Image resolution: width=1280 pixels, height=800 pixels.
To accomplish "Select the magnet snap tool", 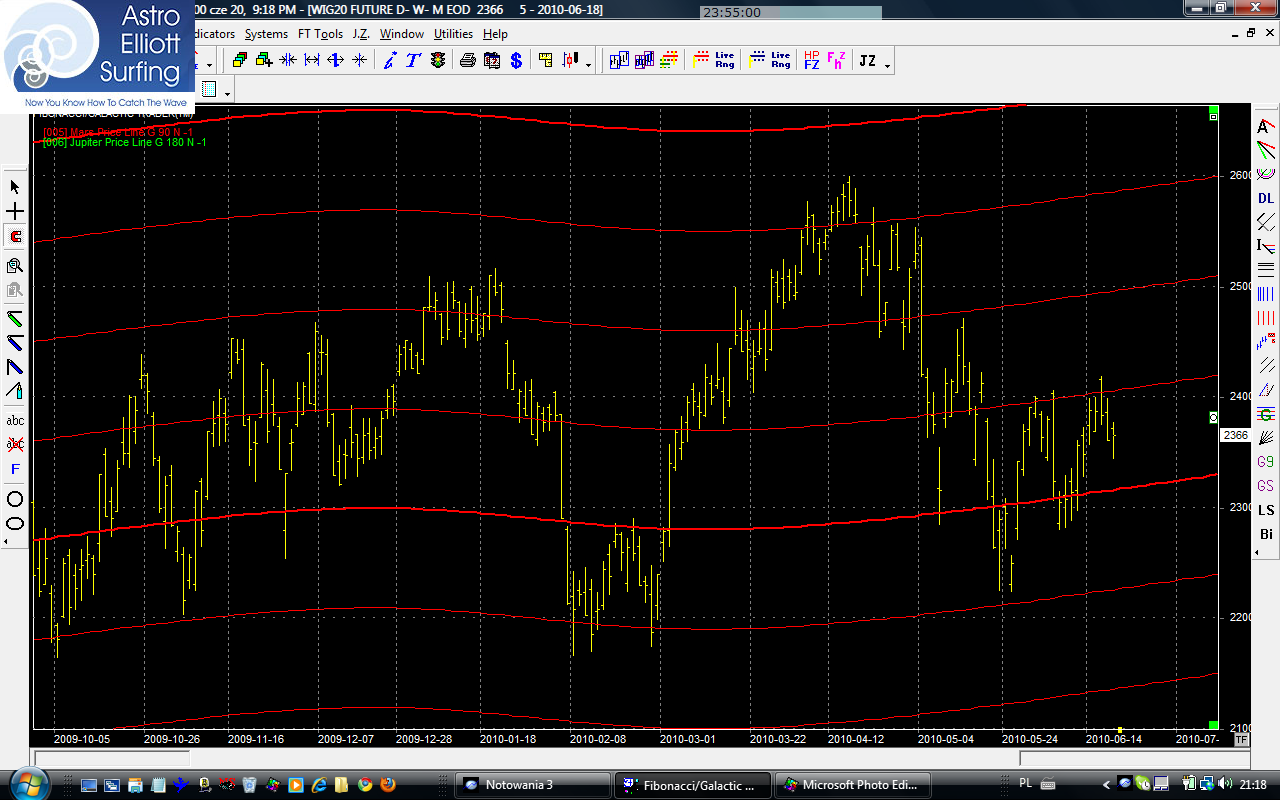I will click(15, 237).
